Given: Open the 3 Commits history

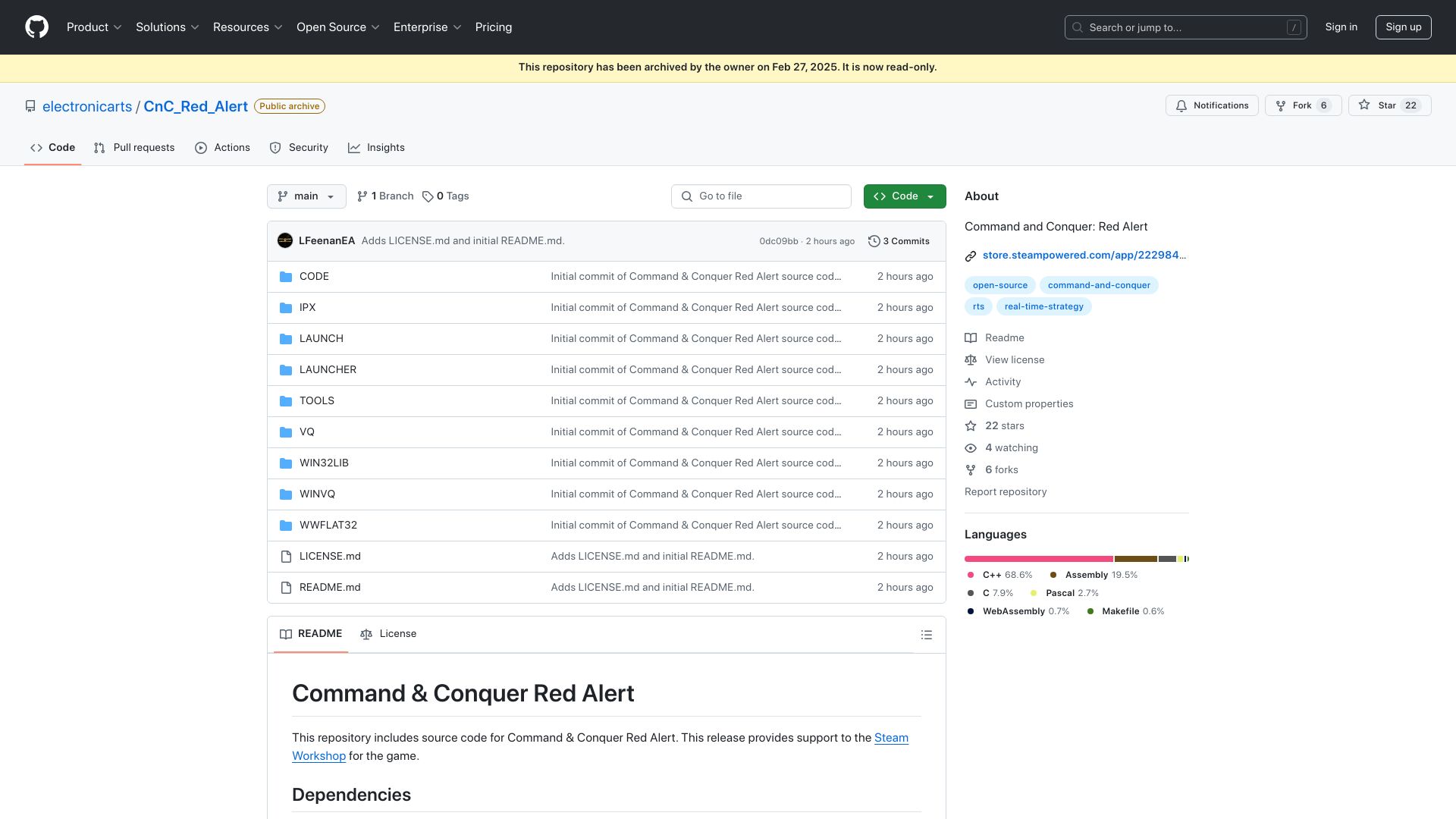Looking at the screenshot, I should point(899,241).
